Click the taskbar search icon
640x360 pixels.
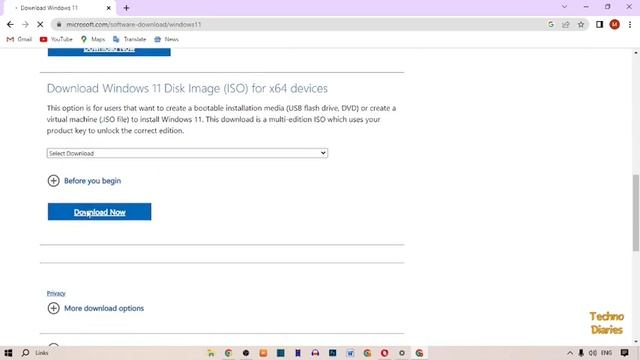[25, 353]
